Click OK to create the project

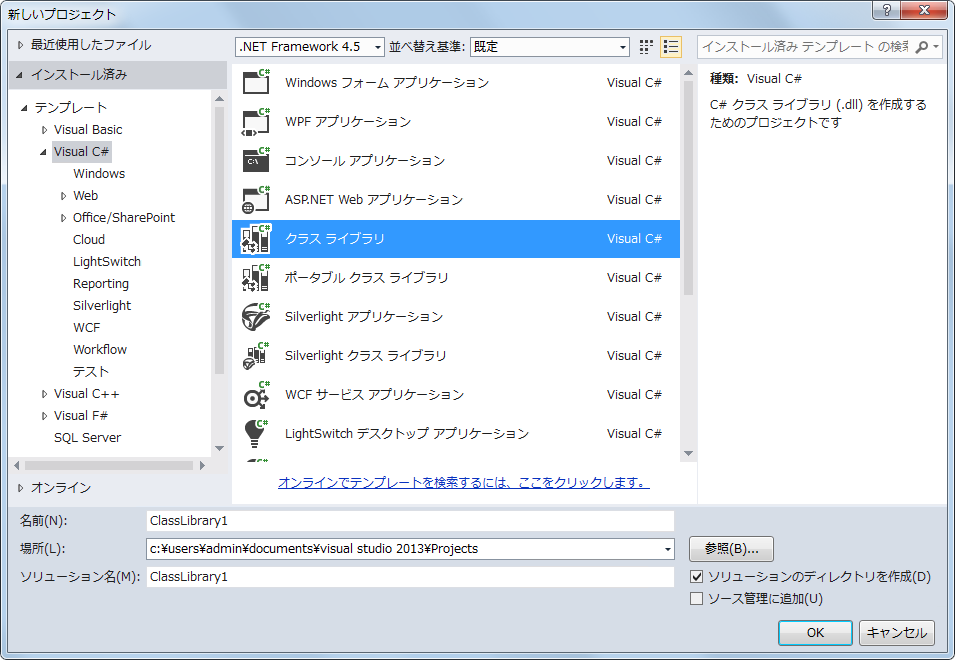pyautogui.click(x=815, y=633)
